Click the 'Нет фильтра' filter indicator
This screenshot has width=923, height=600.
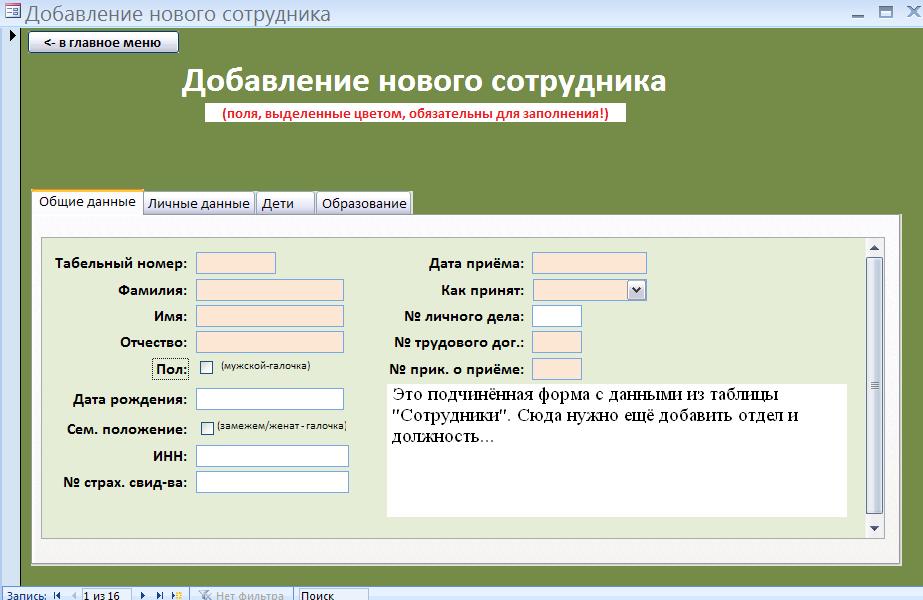(x=241, y=595)
